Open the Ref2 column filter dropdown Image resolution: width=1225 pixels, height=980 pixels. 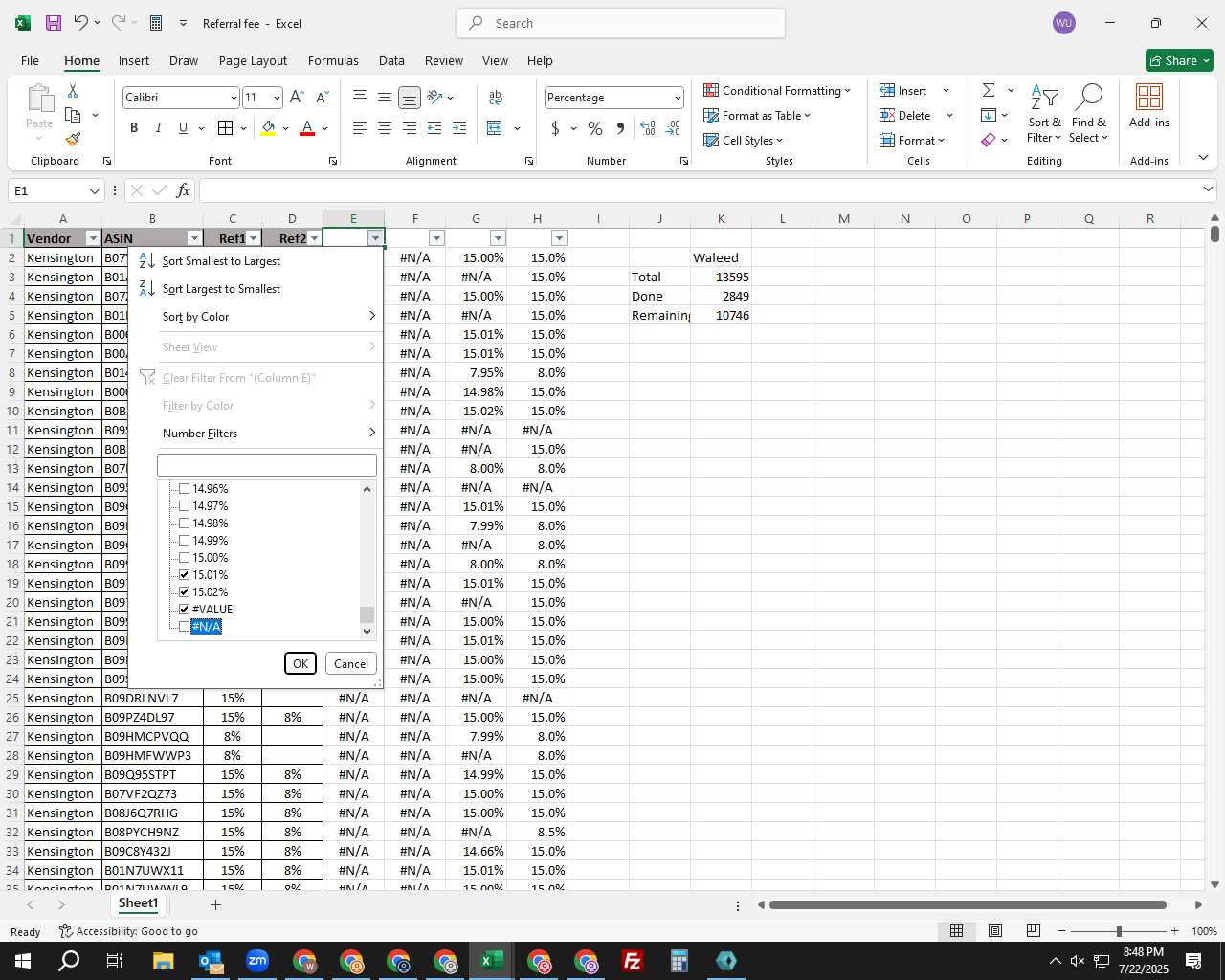314,238
